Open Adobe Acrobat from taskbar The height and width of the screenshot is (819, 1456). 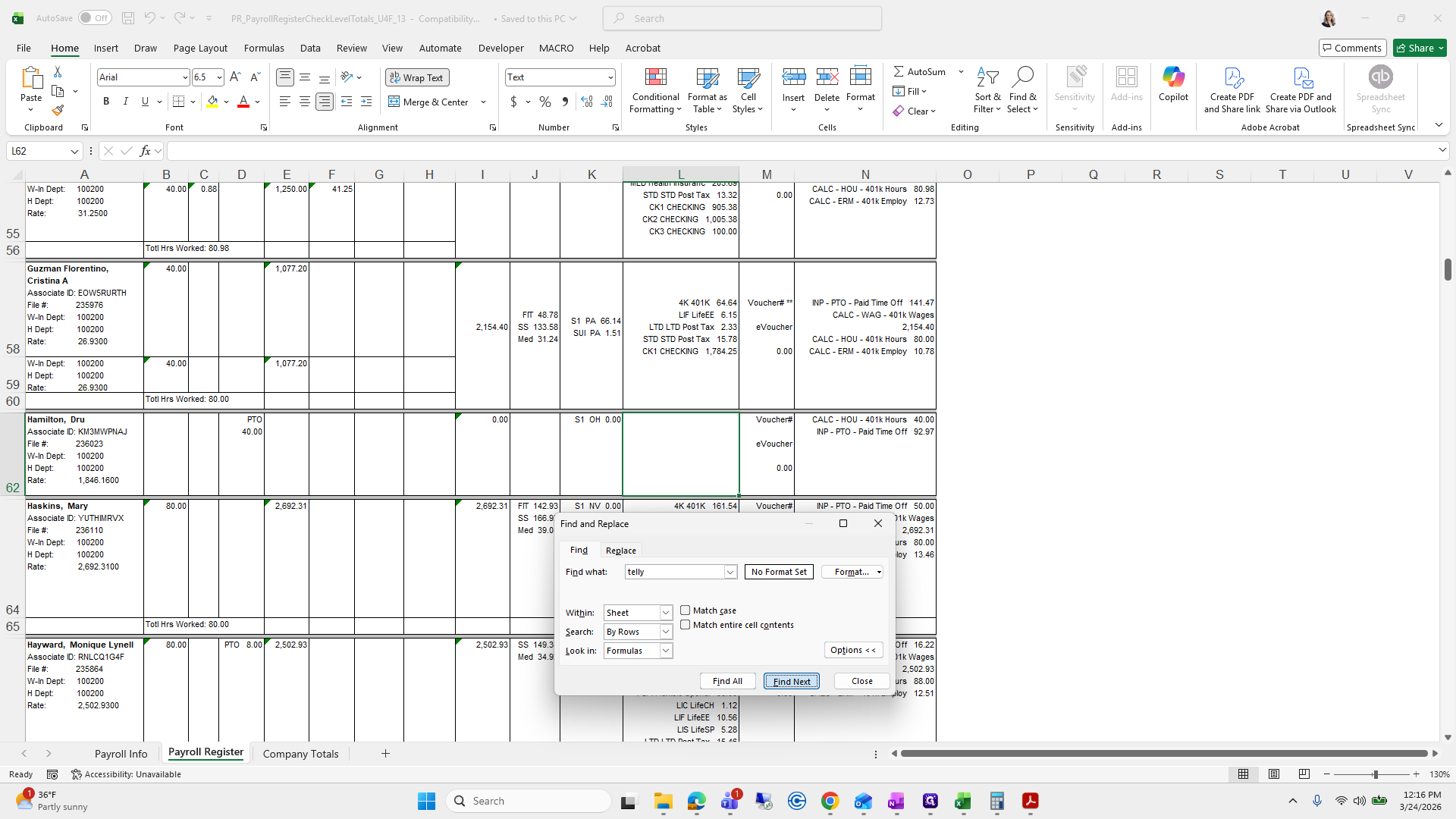tap(1030, 801)
